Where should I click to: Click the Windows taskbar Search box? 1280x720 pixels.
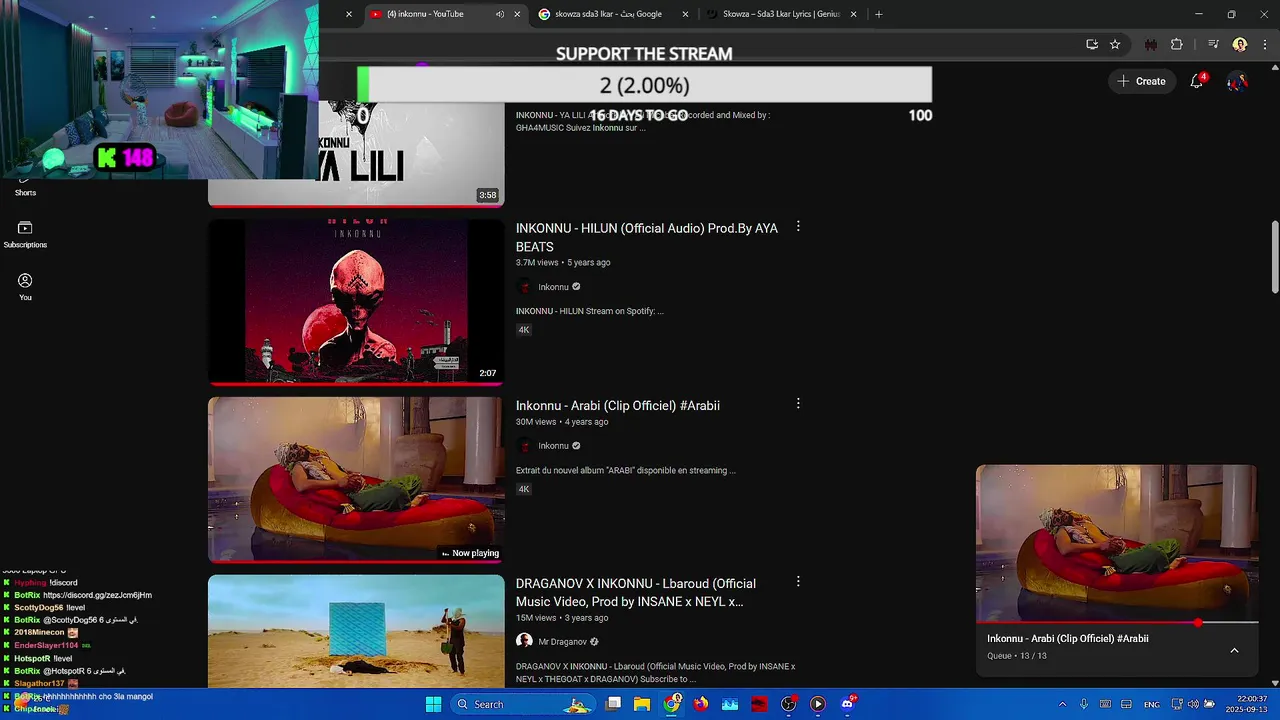[x=521, y=704]
